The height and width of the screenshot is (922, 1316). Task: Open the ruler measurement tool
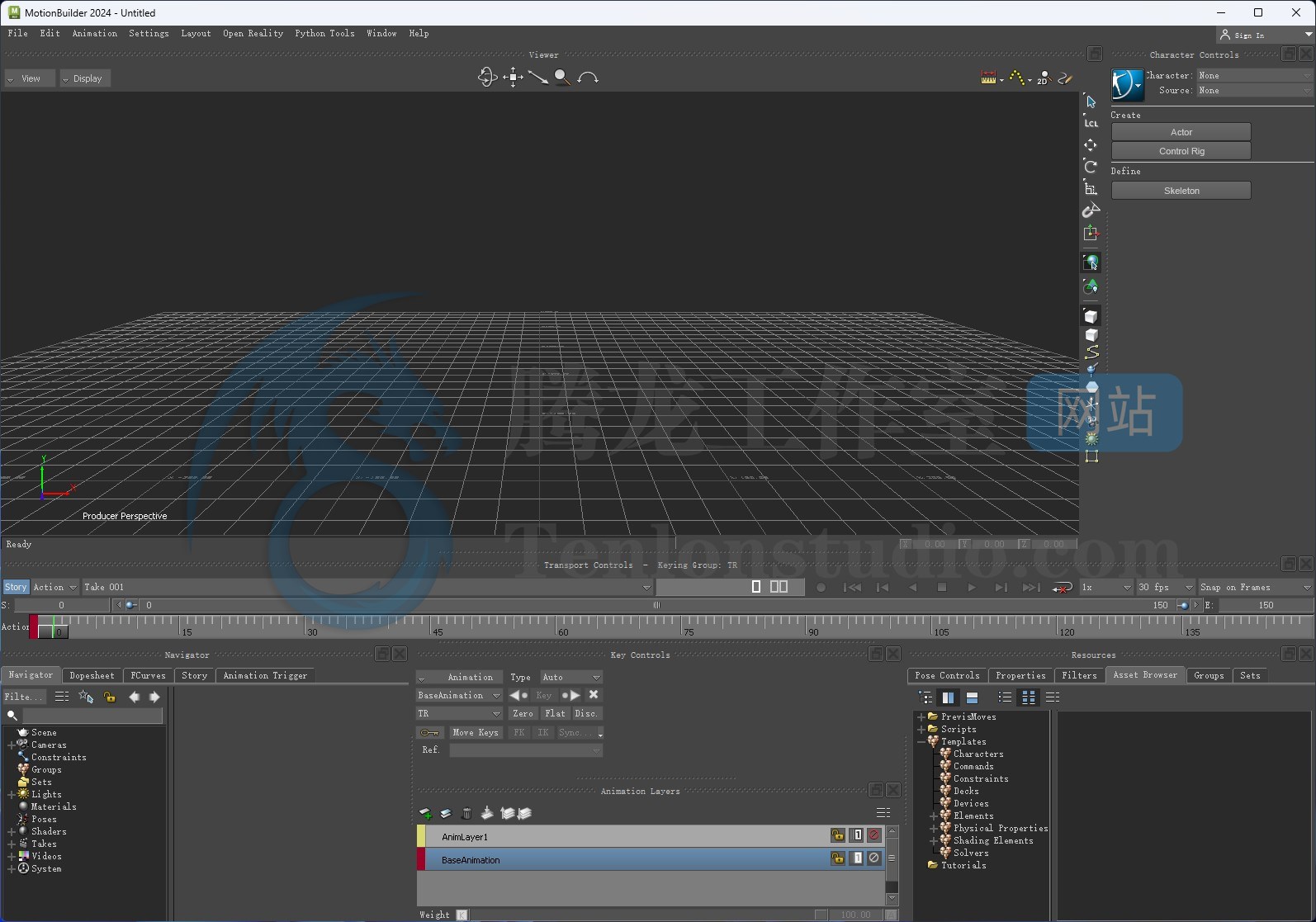click(988, 78)
